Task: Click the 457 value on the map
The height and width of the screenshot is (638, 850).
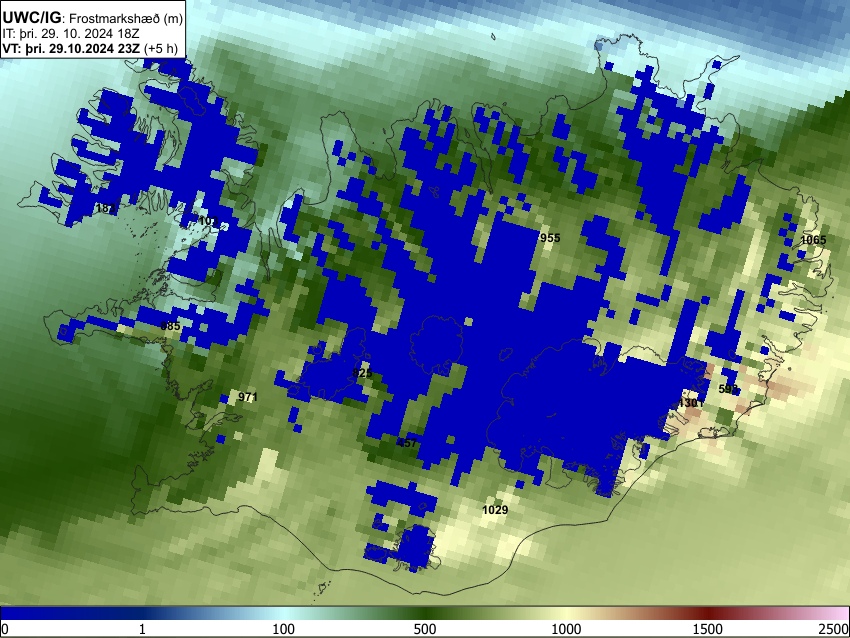Action: point(407,443)
